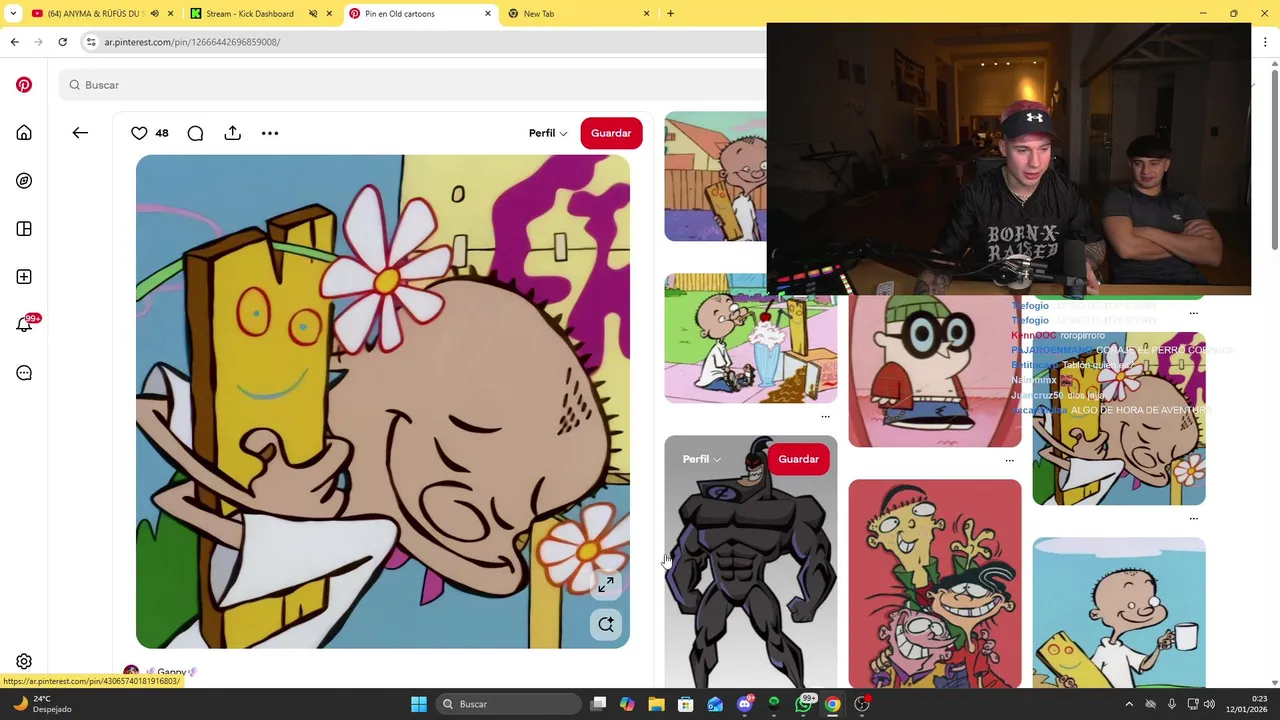The image size is (1280, 720).
Task: Open the boards icon in Pinterest sidebar
Action: [x=24, y=229]
